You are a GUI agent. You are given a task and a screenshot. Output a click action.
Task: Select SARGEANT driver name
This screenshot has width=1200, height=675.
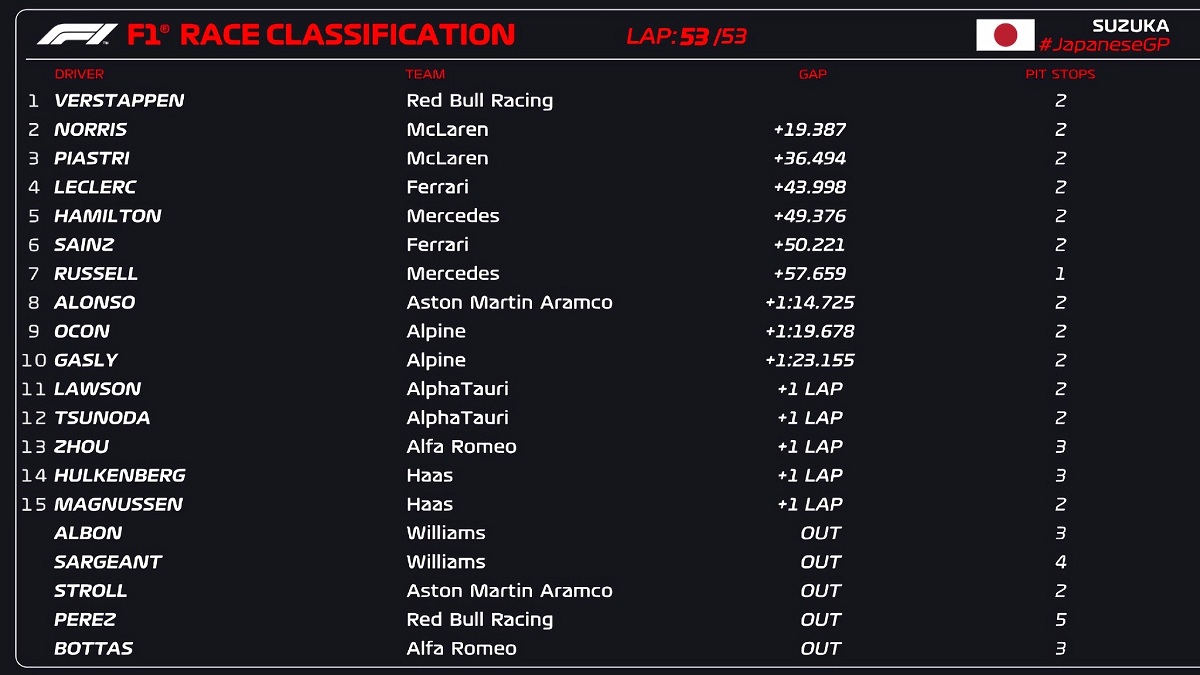[x=108, y=562]
